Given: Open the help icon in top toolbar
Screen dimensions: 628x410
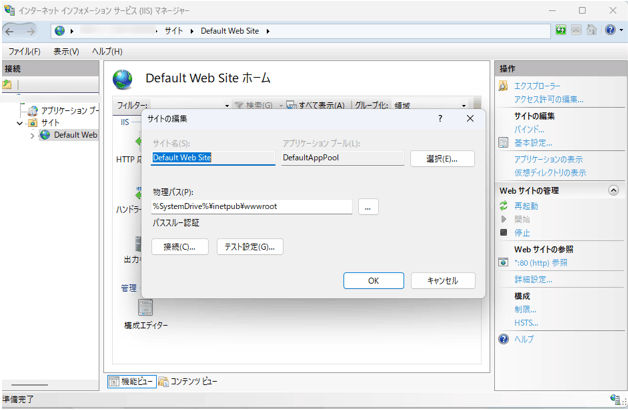Looking at the screenshot, I should 610,30.
